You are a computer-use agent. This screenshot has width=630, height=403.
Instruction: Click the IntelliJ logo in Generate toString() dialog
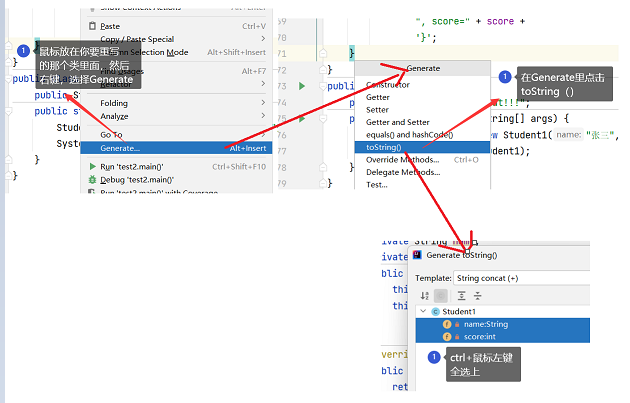[417, 255]
